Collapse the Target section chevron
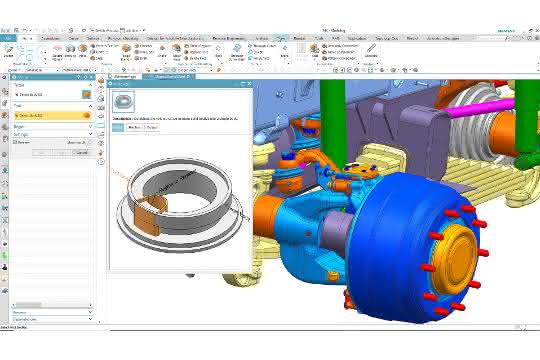 pos(91,85)
